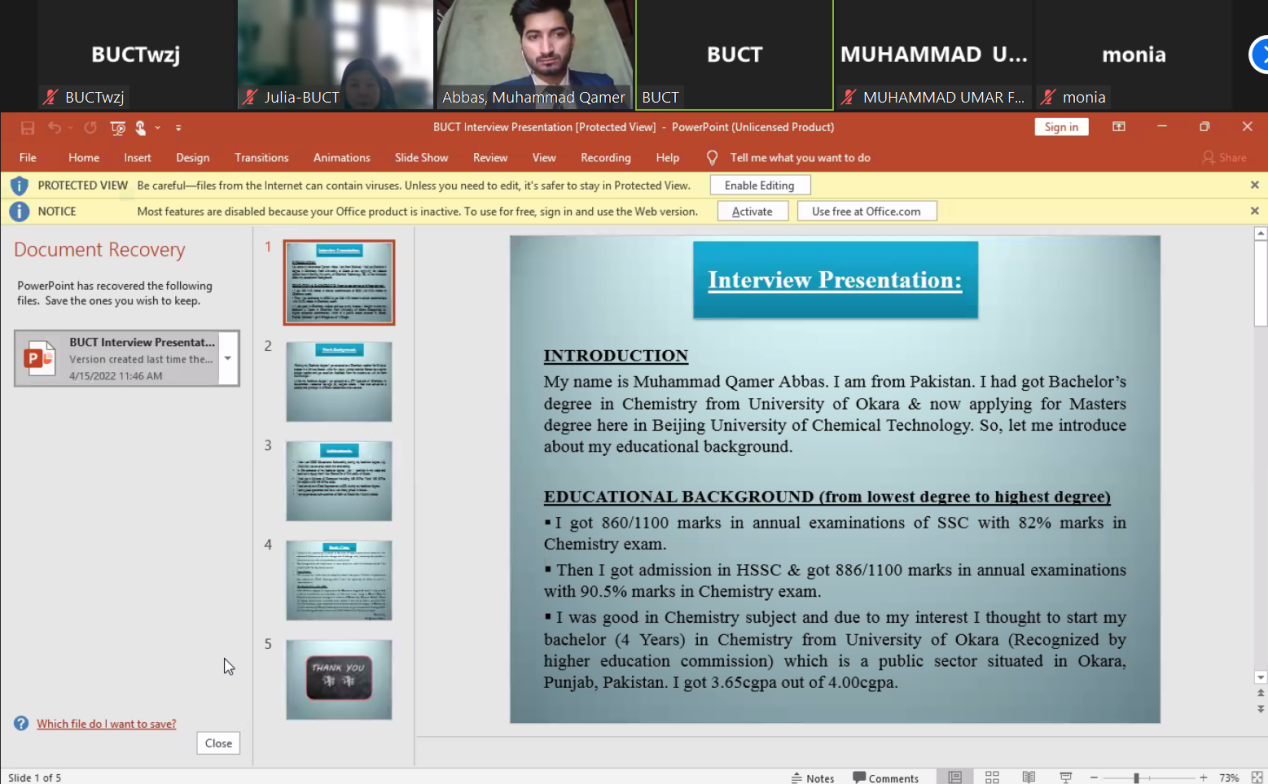Click the Tell me lightbulb icon
Image resolution: width=1268 pixels, height=784 pixels.
713,158
